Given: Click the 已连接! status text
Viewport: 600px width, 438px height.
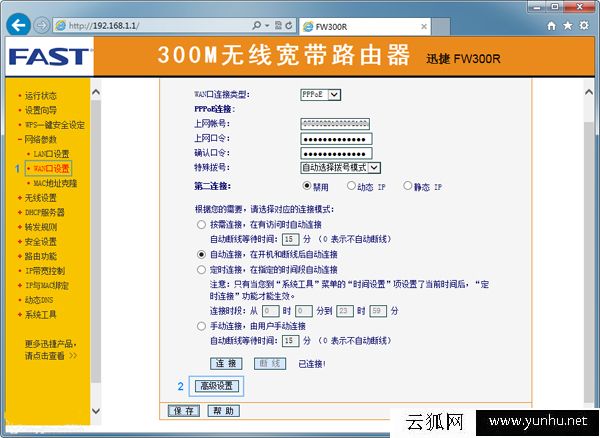Looking at the screenshot, I should 312,364.
